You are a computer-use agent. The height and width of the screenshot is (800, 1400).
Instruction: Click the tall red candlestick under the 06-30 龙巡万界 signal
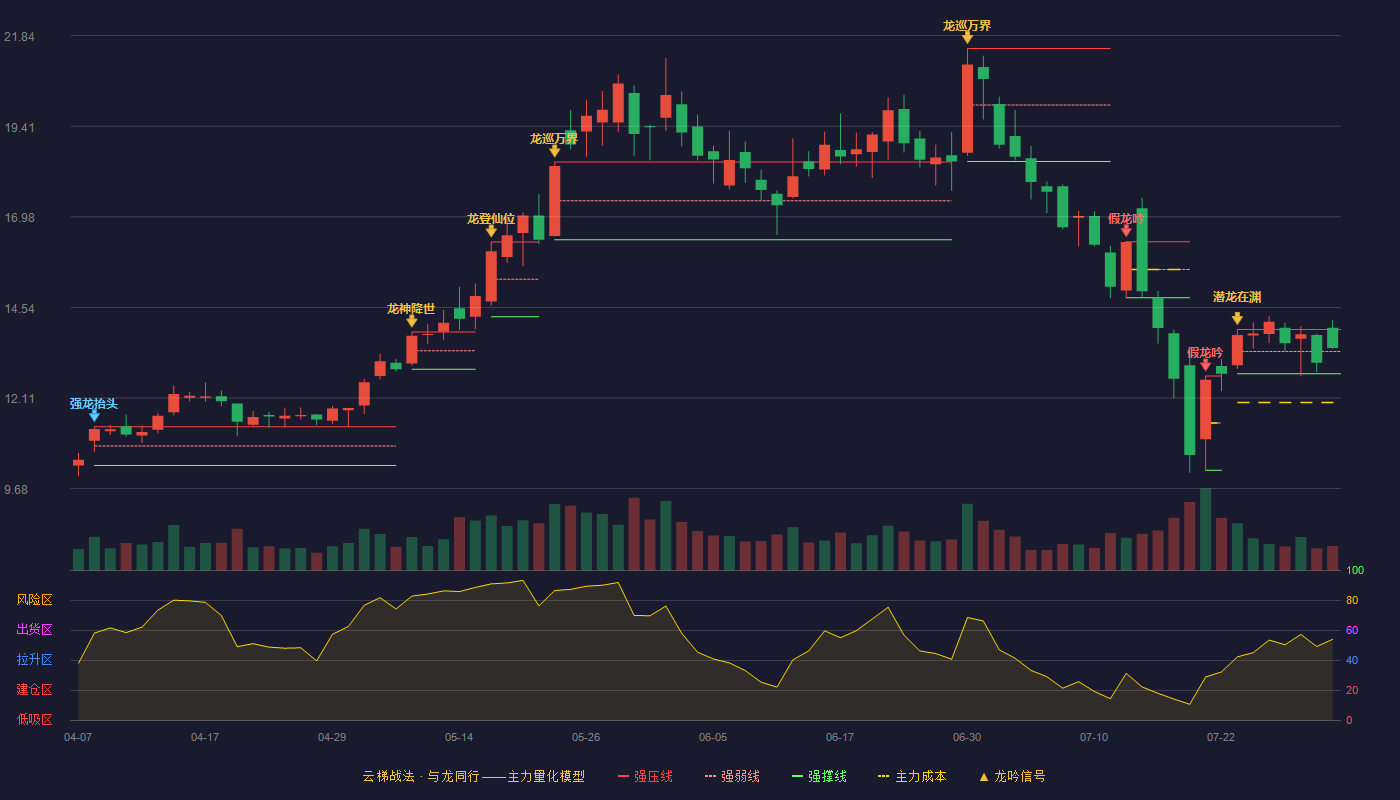point(967,109)
